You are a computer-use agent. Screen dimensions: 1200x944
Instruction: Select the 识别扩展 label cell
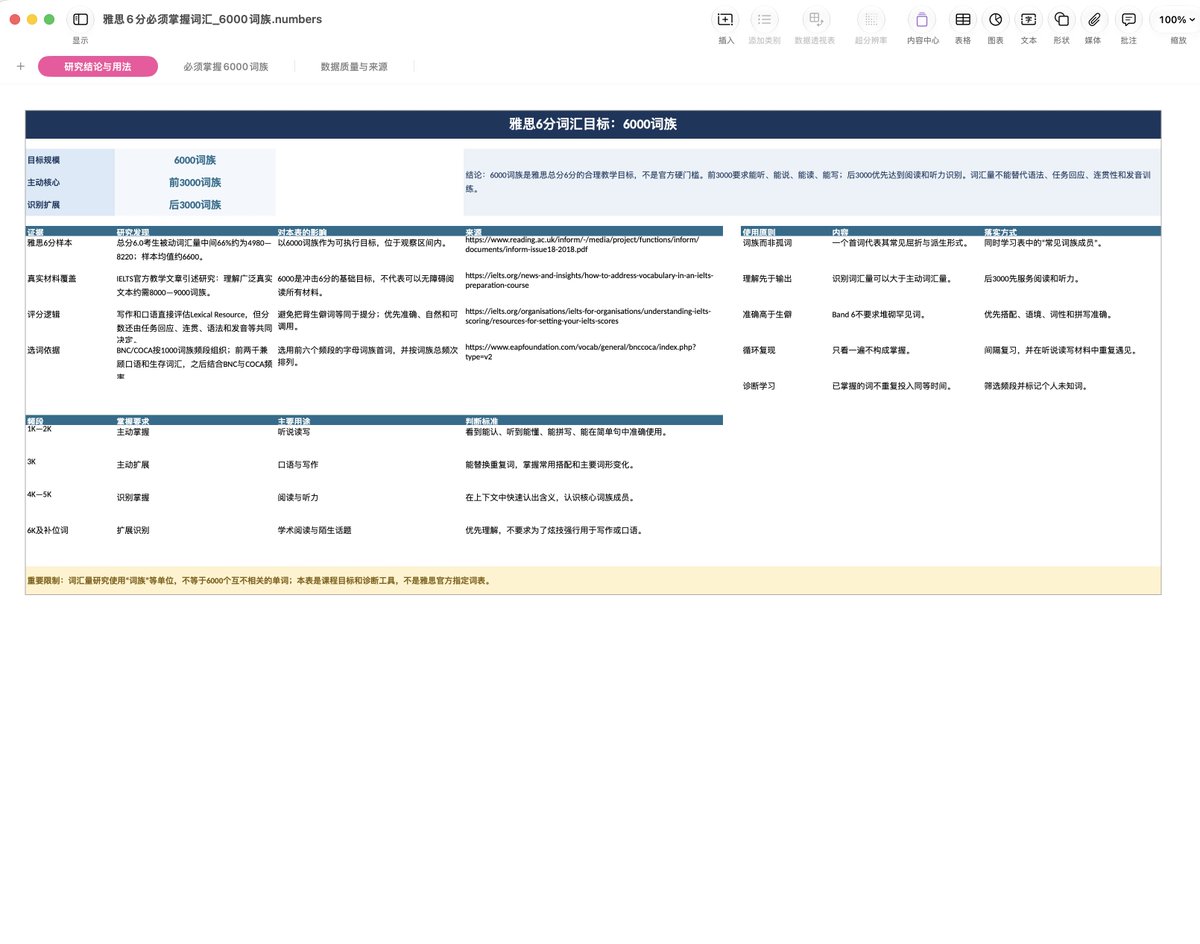70,204
